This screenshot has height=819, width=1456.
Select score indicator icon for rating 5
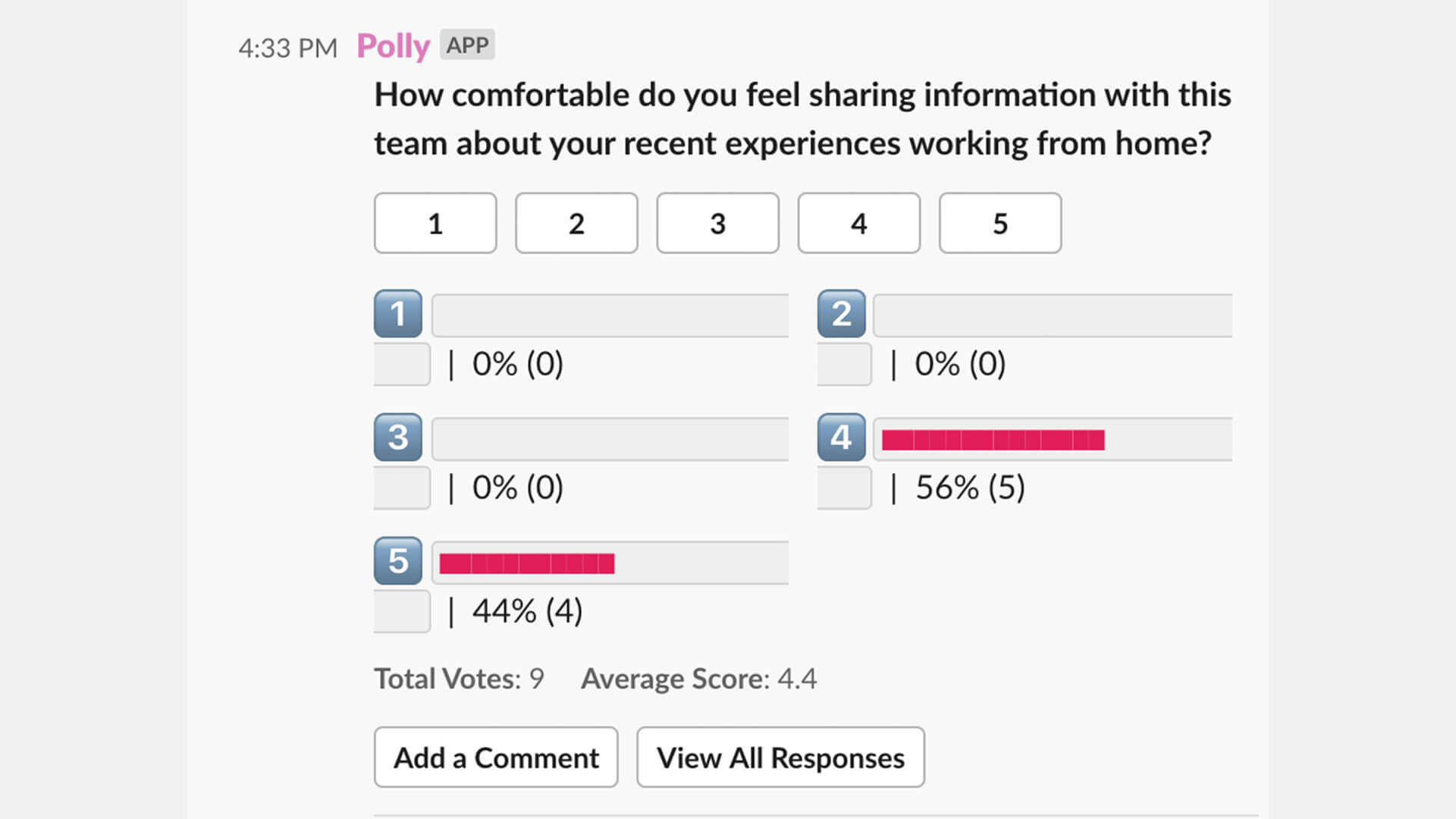397,560
